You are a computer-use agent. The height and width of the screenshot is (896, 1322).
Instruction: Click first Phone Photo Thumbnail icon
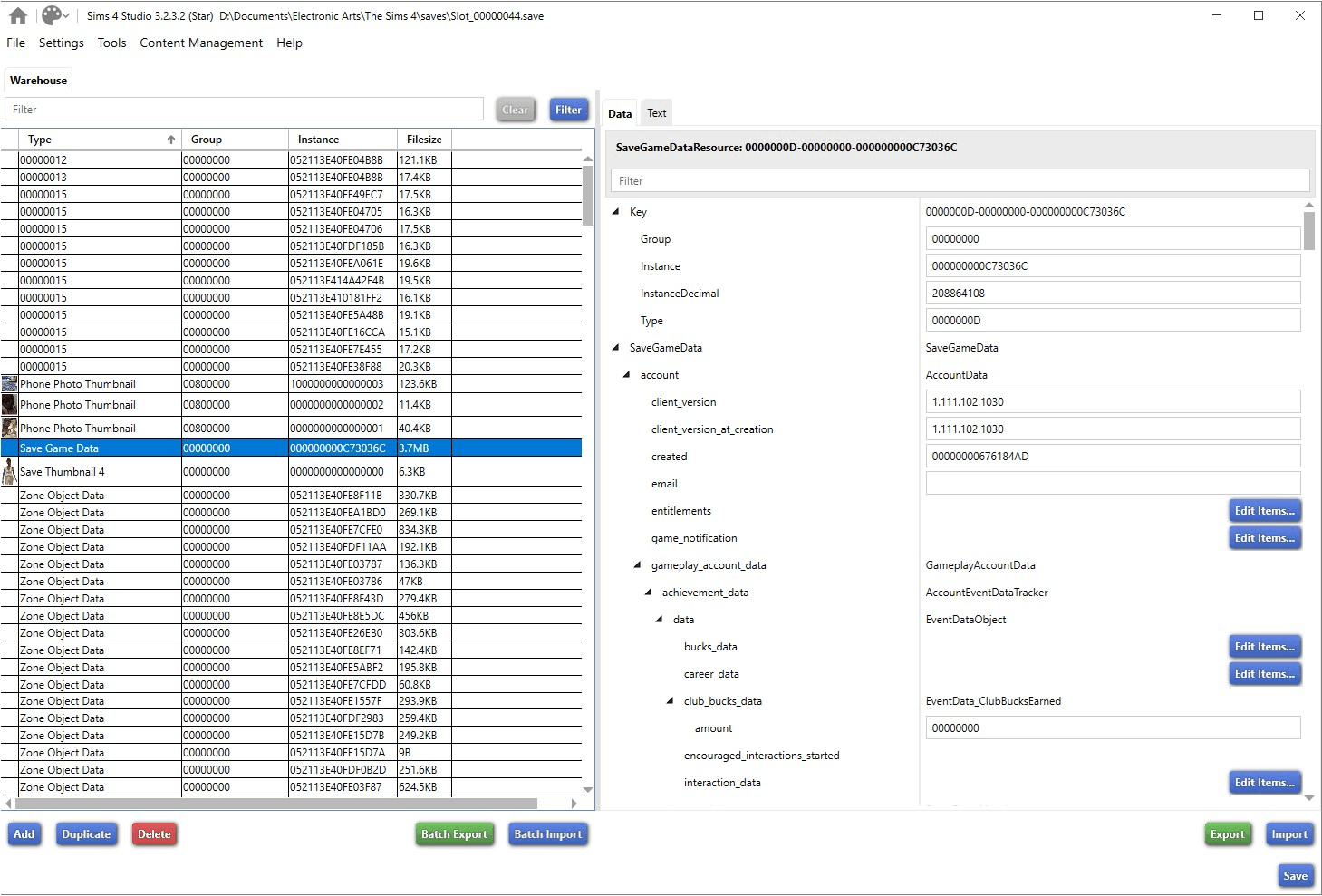pos(9,384)
